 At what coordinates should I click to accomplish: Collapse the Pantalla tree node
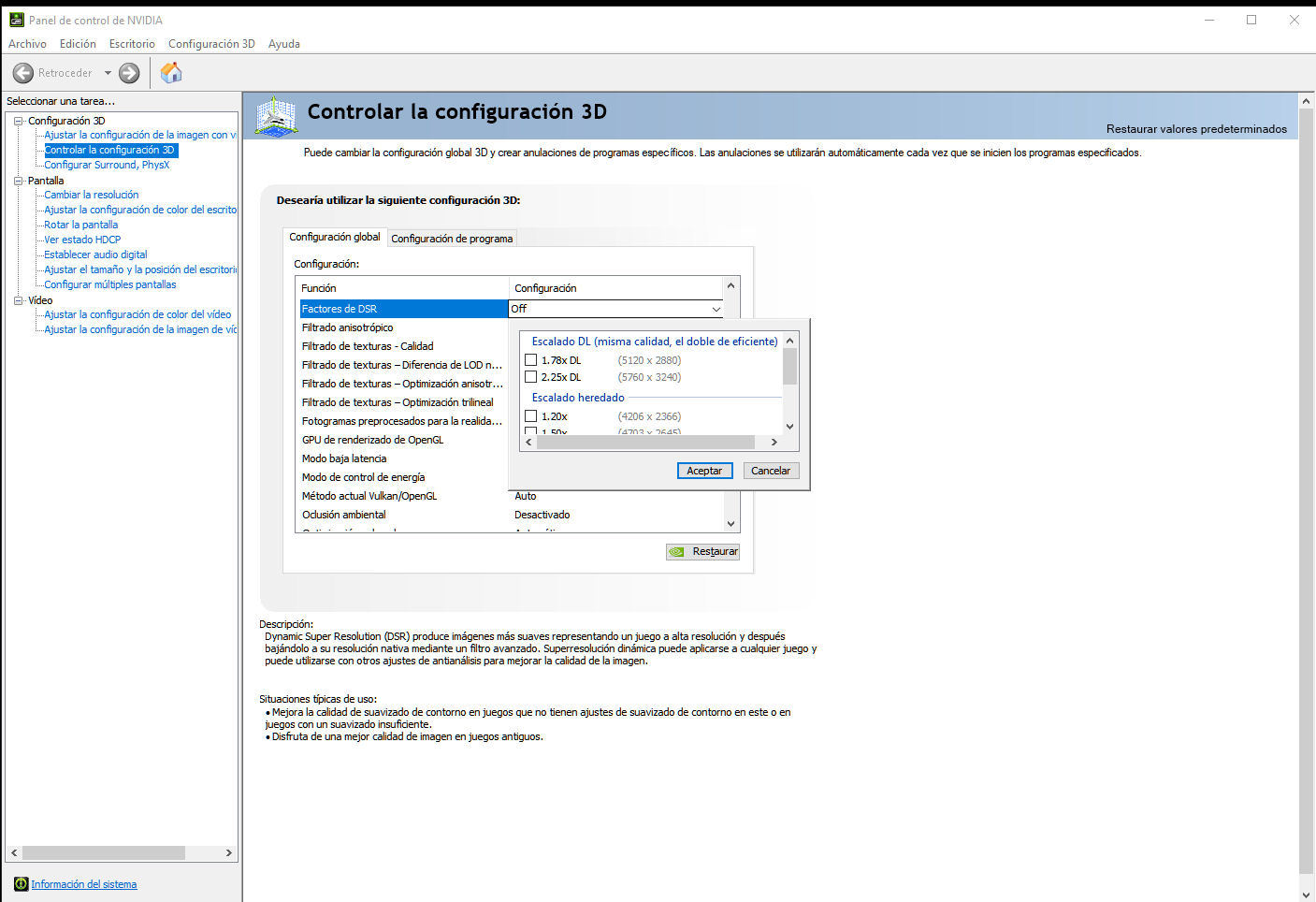(x=18, y=181)
